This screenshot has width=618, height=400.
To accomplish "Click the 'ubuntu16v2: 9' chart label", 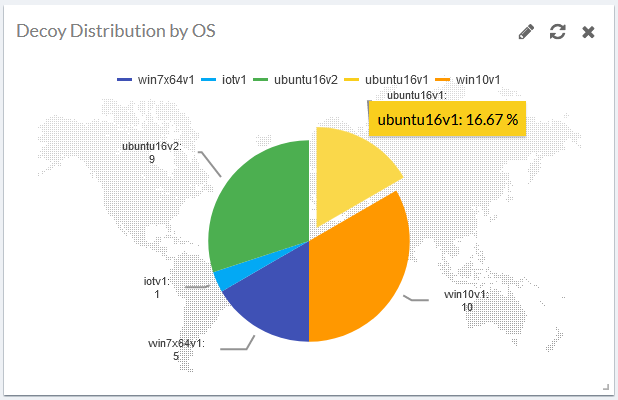I will click(152, 153).
